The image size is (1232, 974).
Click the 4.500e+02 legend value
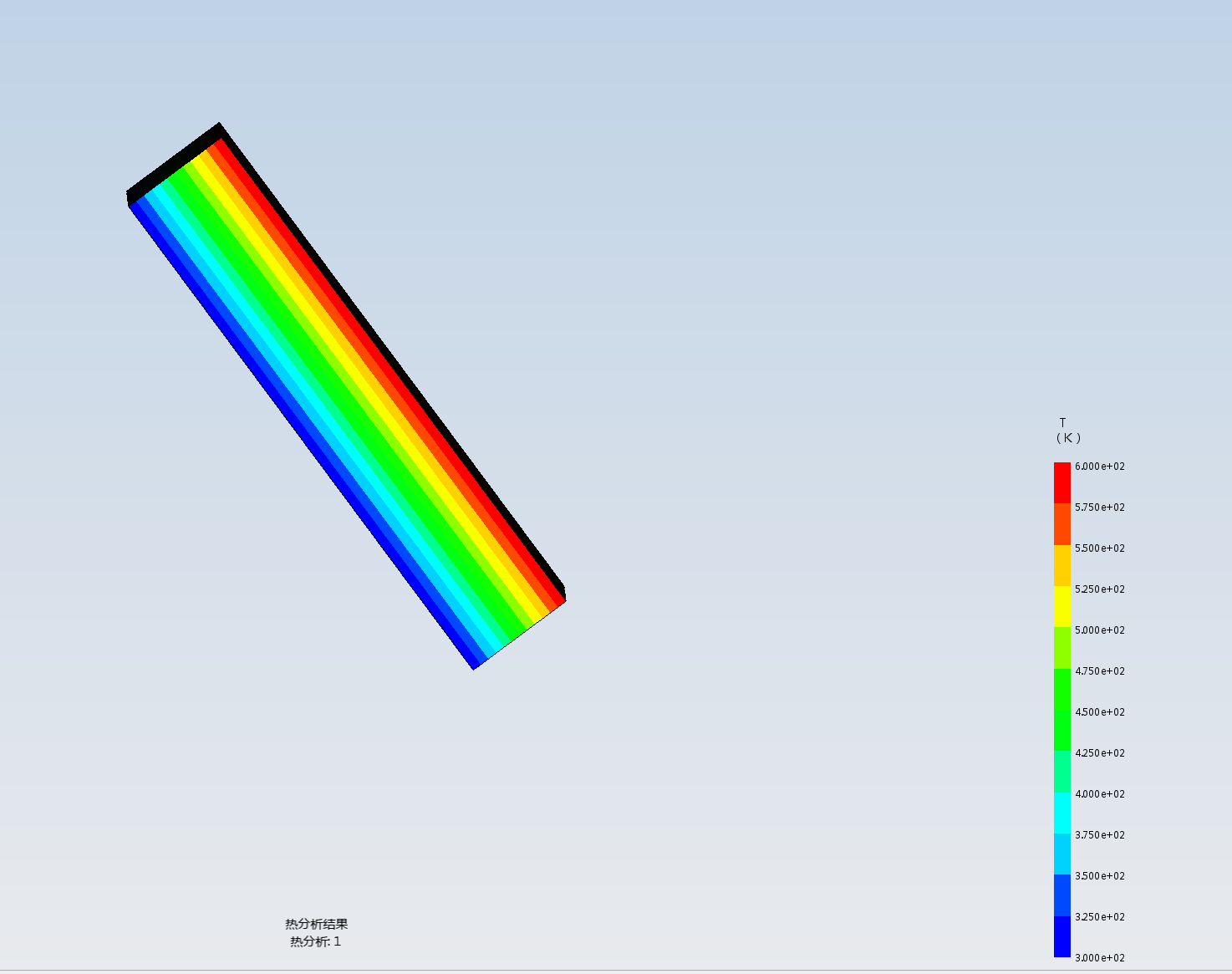[x=1099, y=712]
